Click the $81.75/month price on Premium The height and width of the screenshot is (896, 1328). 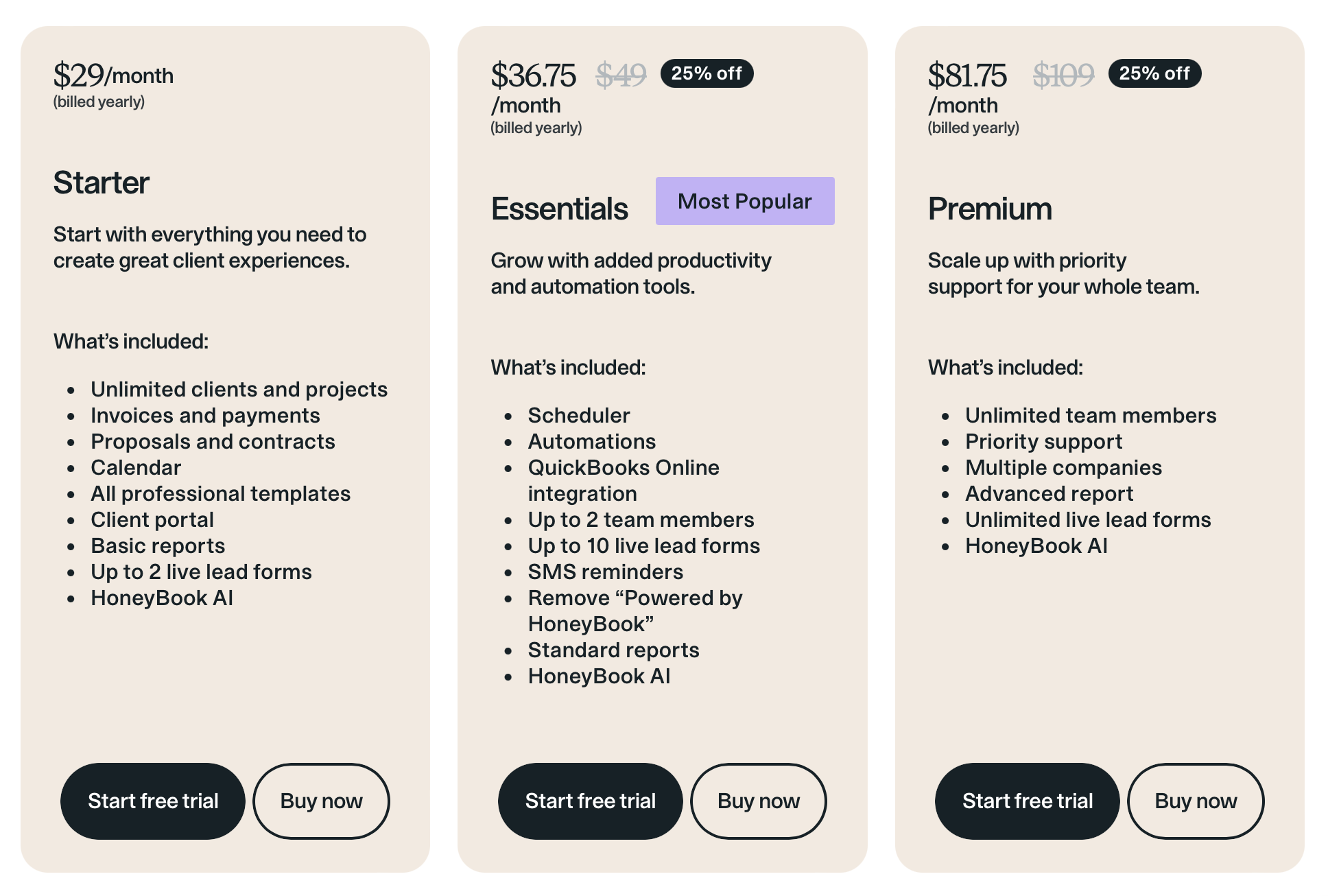tap(968, 75)
